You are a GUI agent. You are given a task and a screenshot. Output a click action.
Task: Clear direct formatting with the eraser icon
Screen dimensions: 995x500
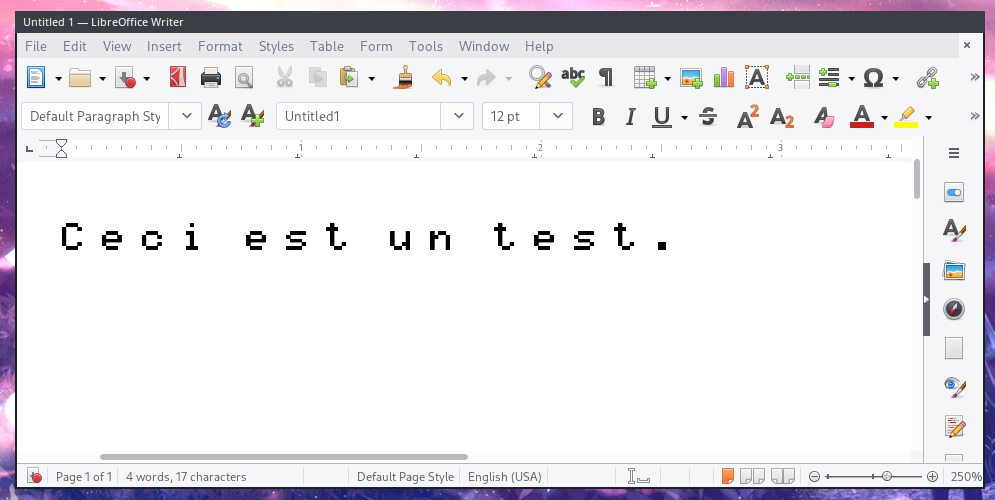click(x=824, y=117)
